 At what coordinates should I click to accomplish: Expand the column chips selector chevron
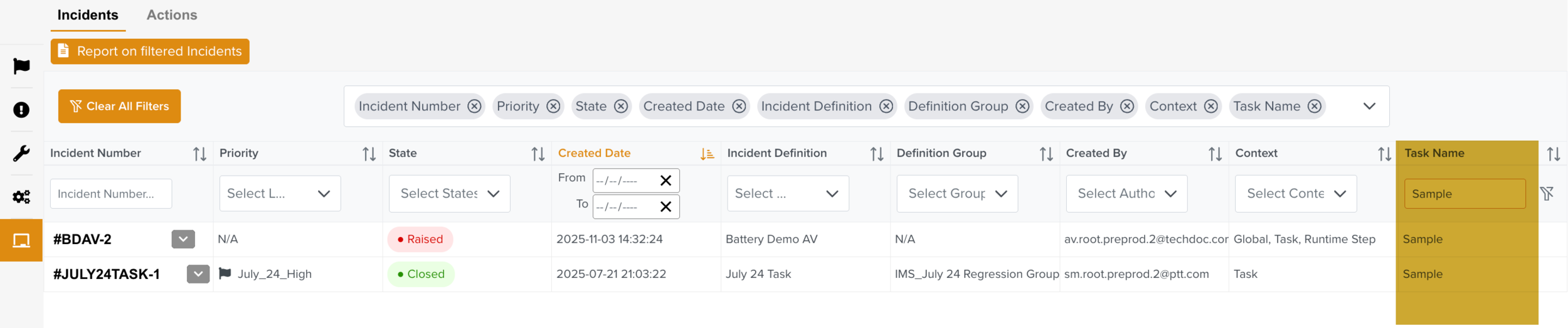pyautogui.click(x=1369, y=107)
